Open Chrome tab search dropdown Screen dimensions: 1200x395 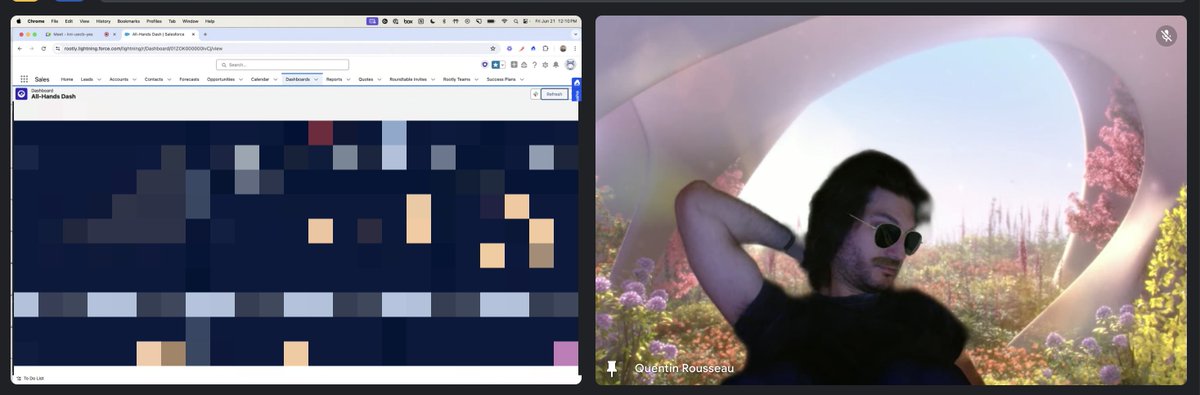tap(575, 34)
